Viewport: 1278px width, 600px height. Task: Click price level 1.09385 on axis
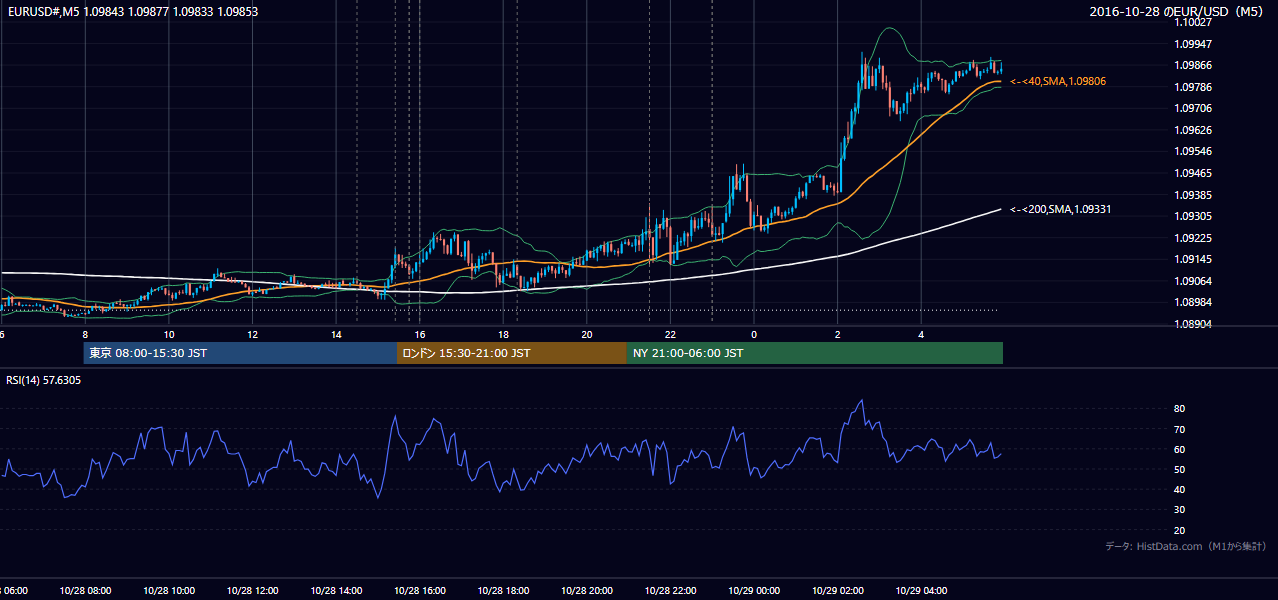coord(1192,195)
